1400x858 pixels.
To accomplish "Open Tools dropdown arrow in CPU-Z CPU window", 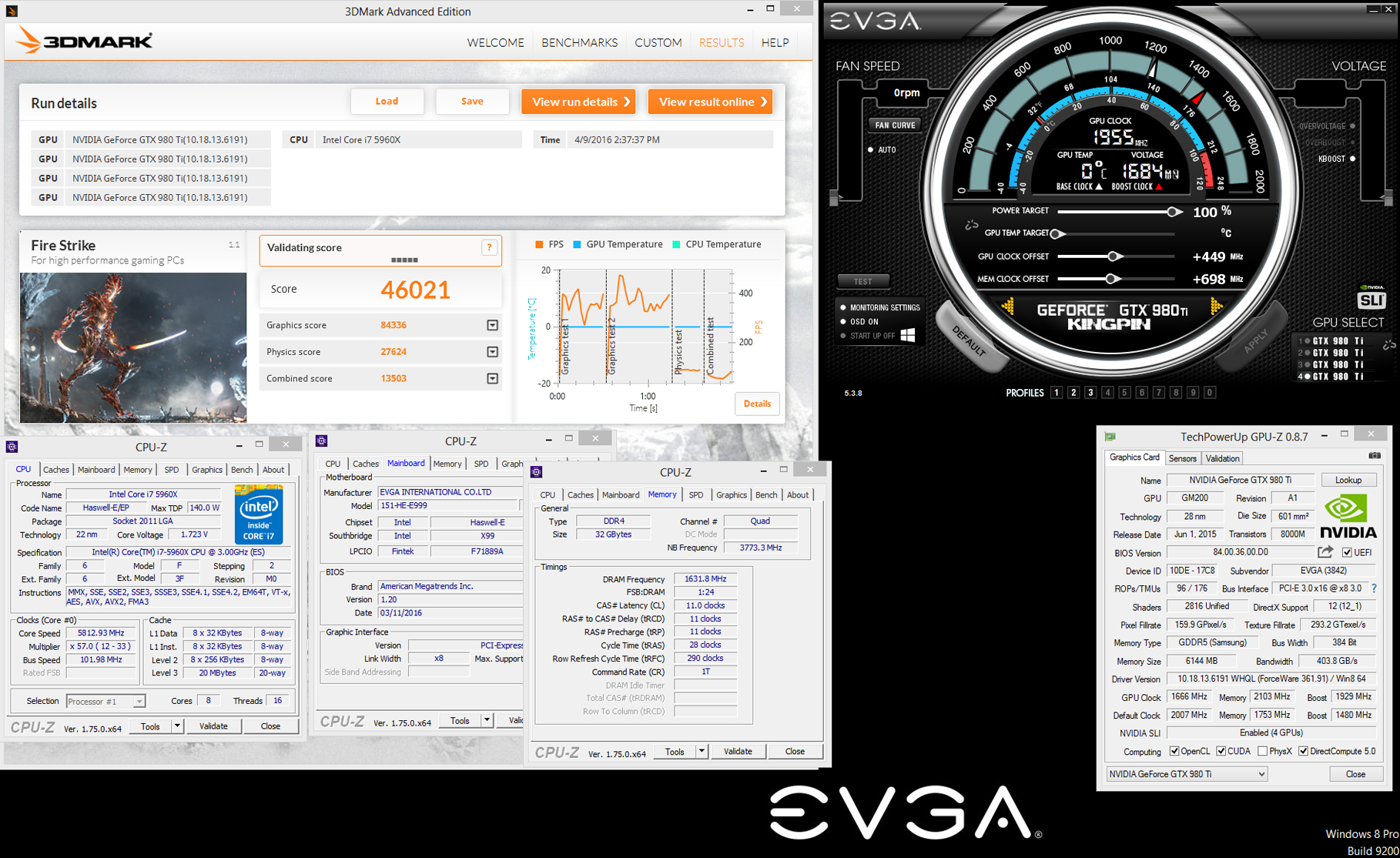I will [177, 726].
